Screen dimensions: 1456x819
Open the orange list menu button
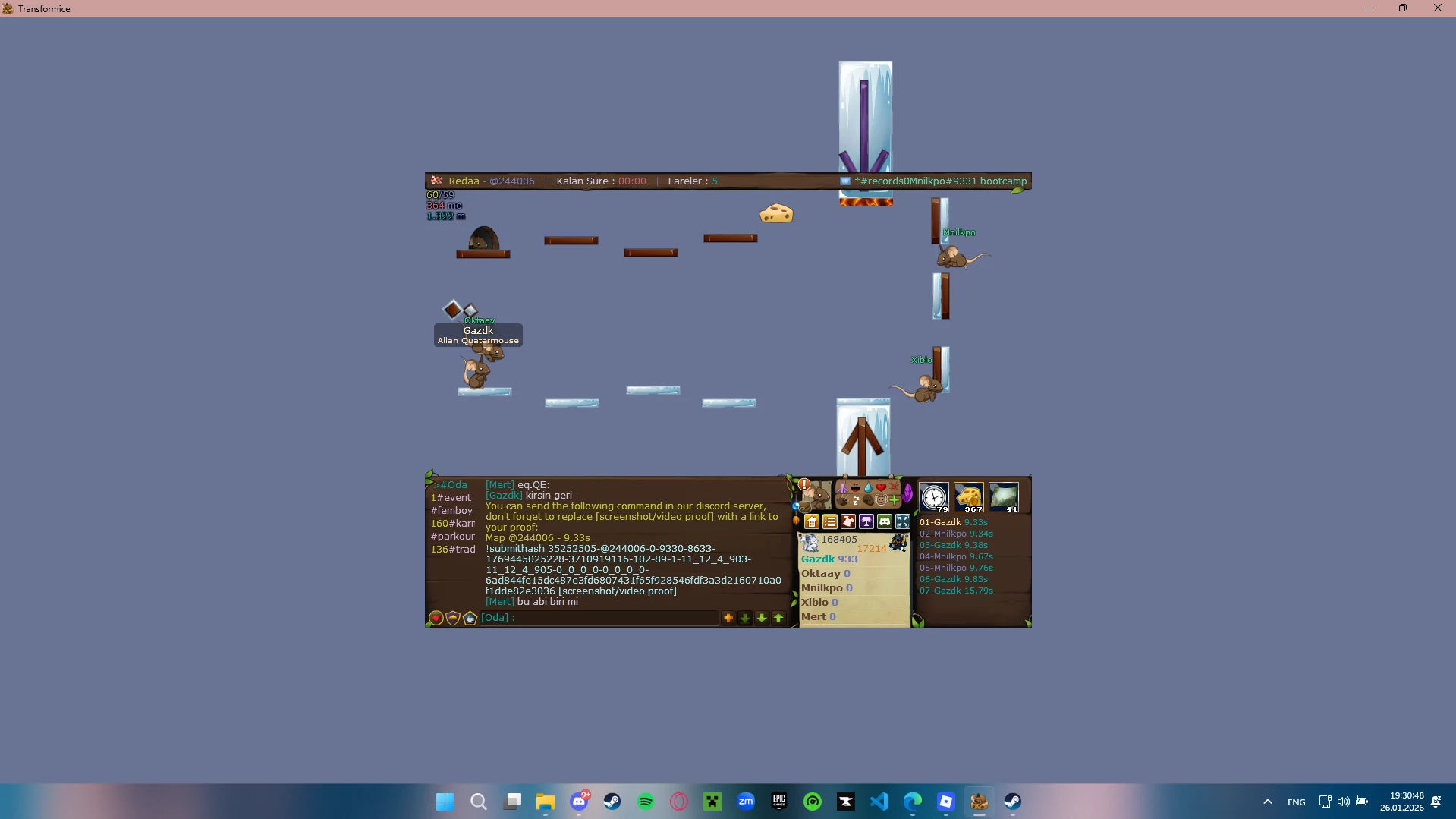pos(830,521)
